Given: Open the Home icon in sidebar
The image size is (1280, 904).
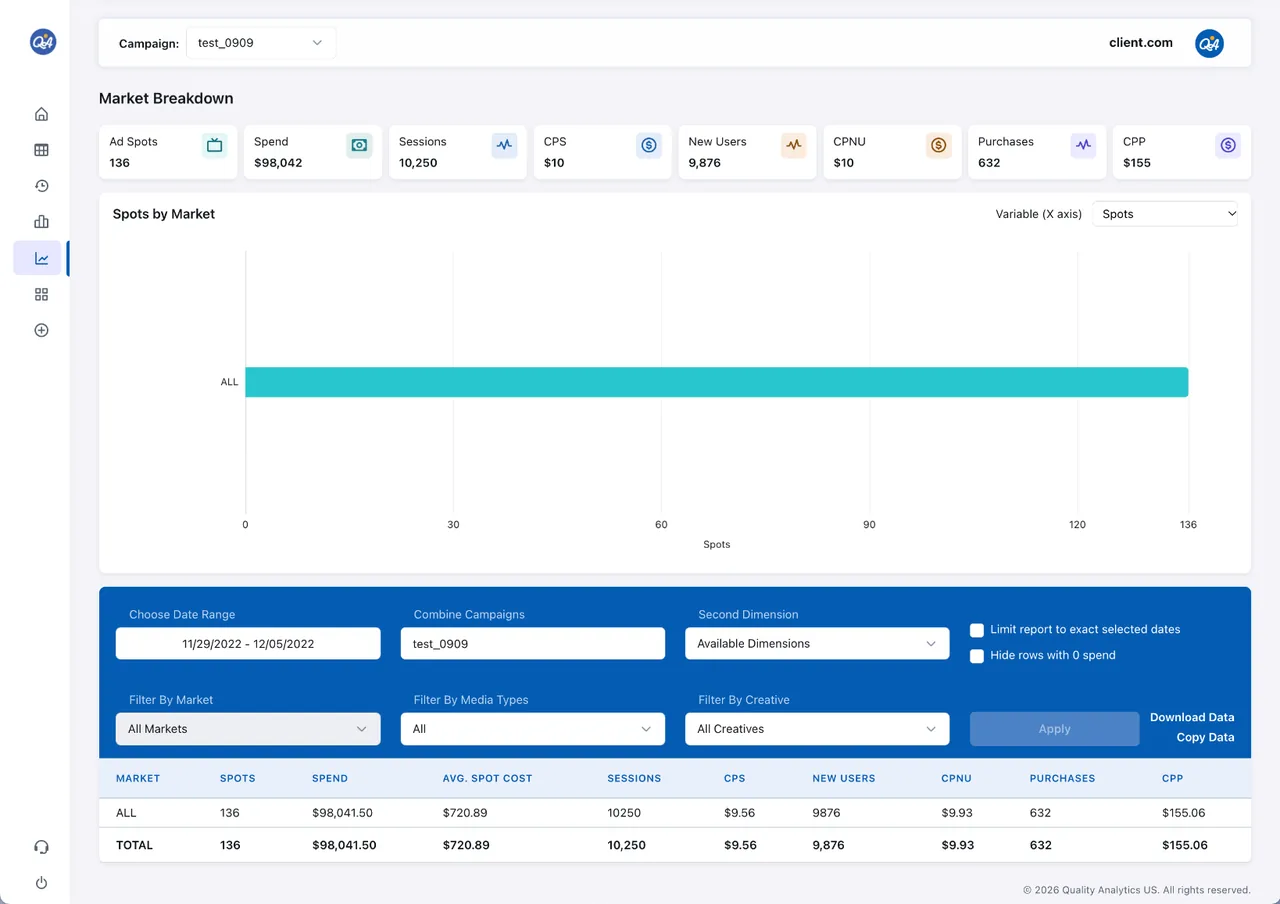Looking at the screenshot, I should (x=41, y=114).
